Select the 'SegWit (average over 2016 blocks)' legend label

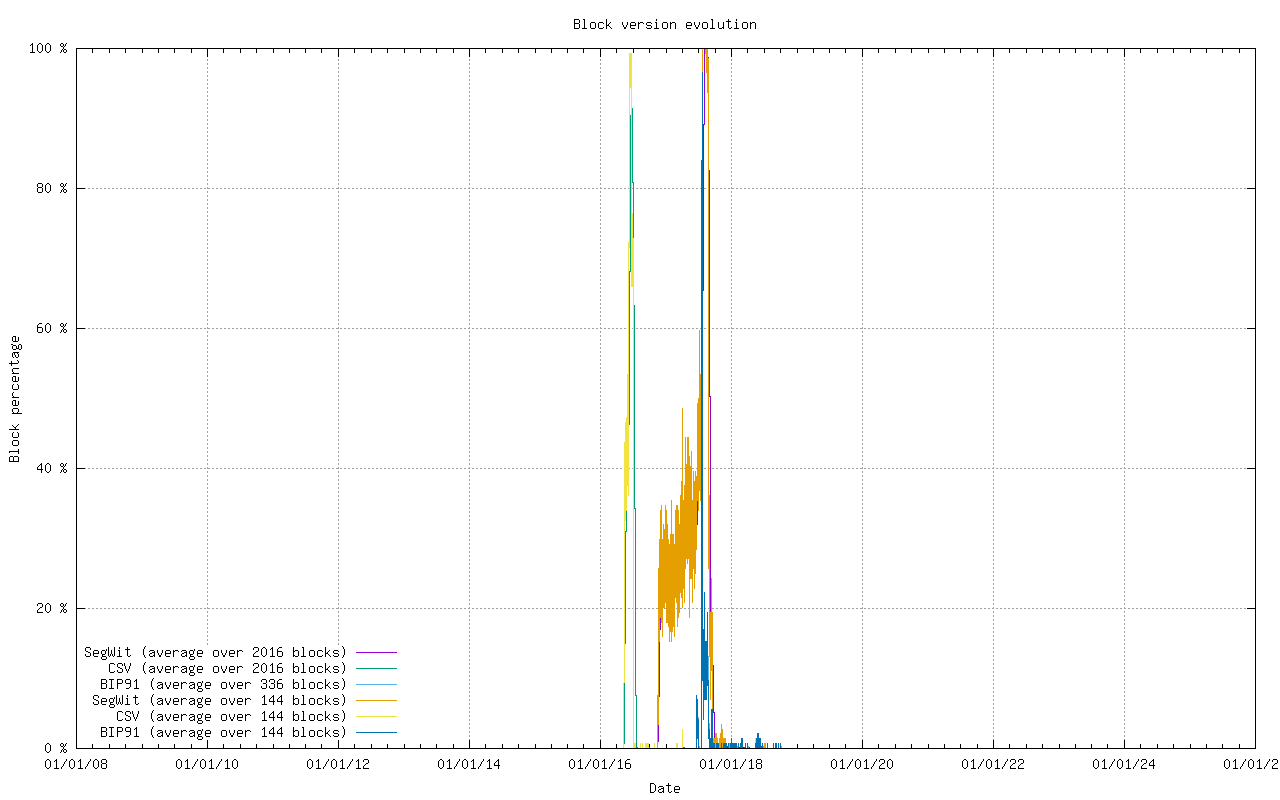(x=215, y=652)
